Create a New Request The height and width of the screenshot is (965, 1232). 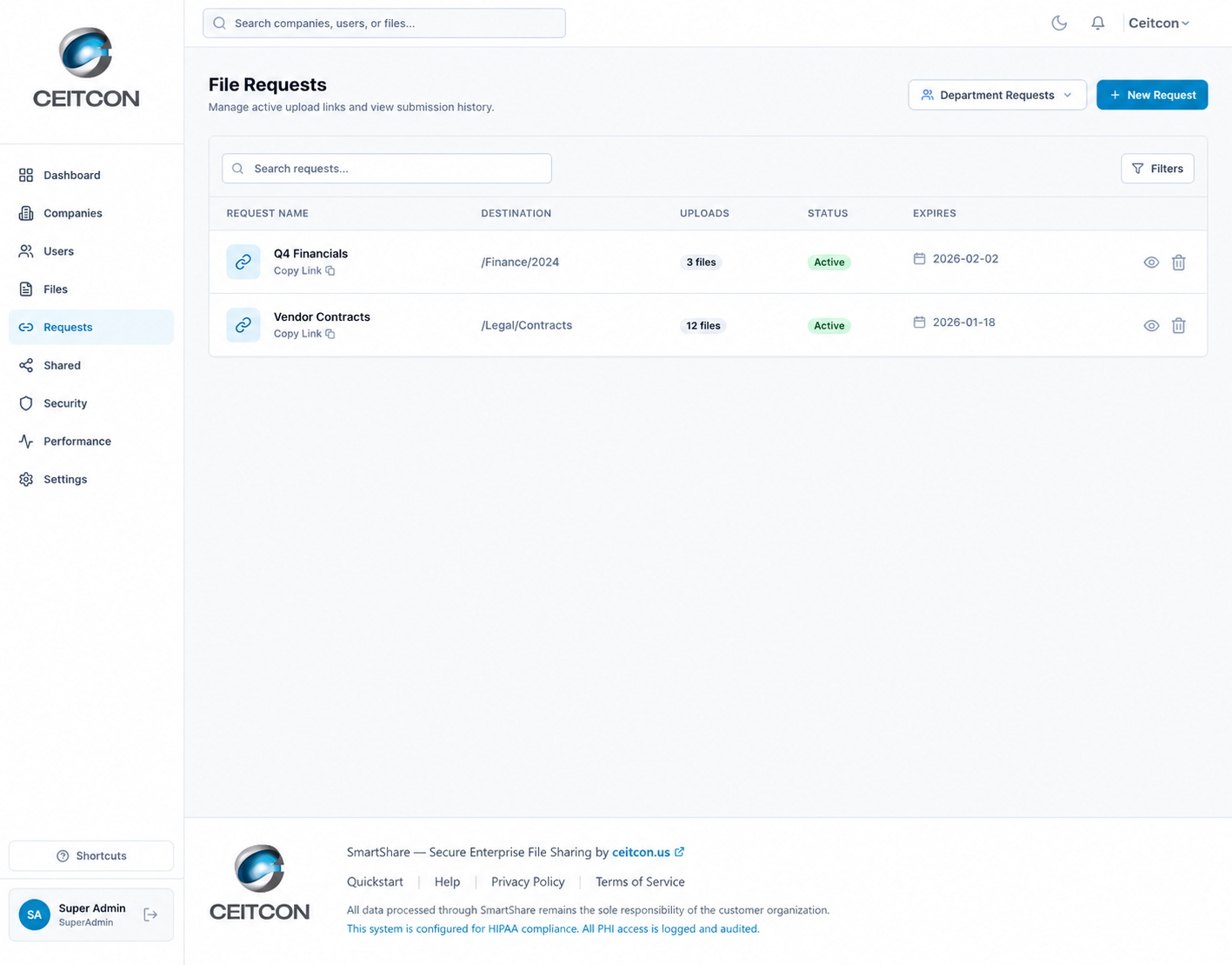pyautogui.click(x=1152, y=95)
